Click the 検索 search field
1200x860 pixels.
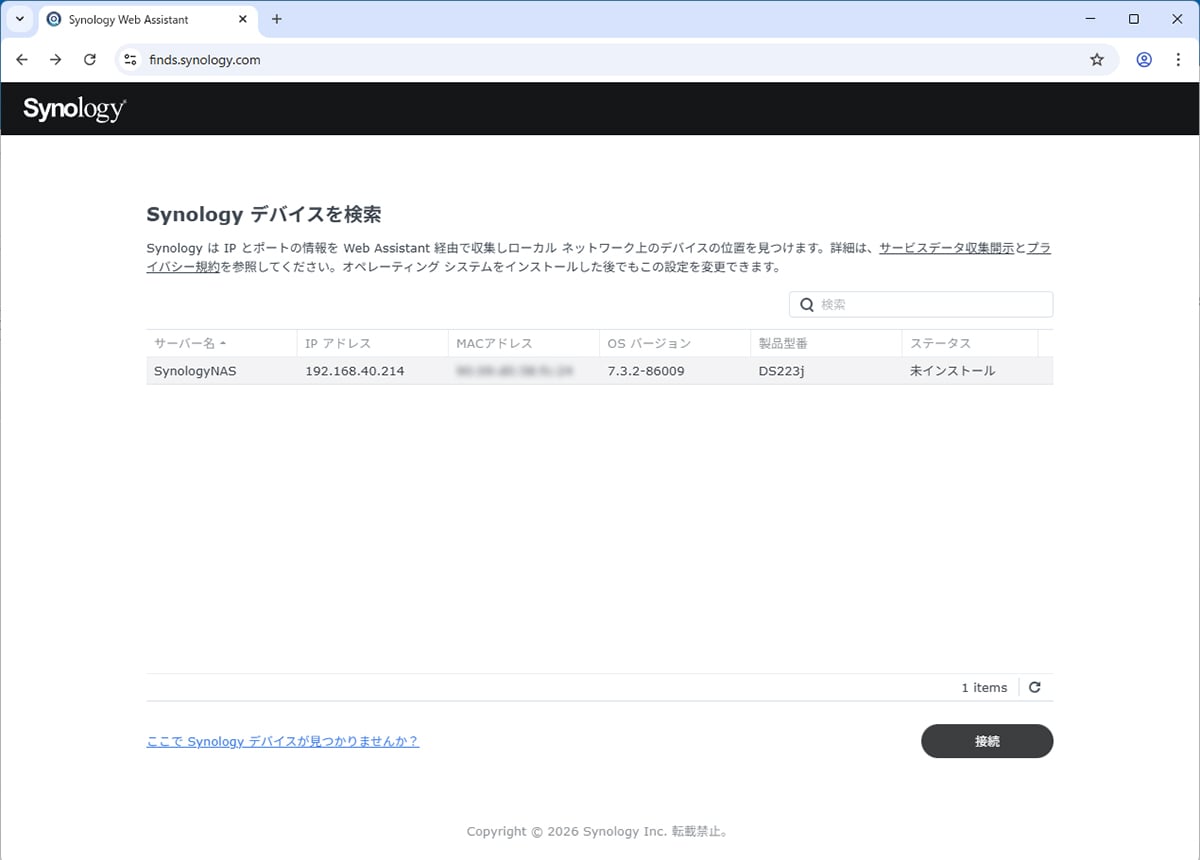point(930,304)
